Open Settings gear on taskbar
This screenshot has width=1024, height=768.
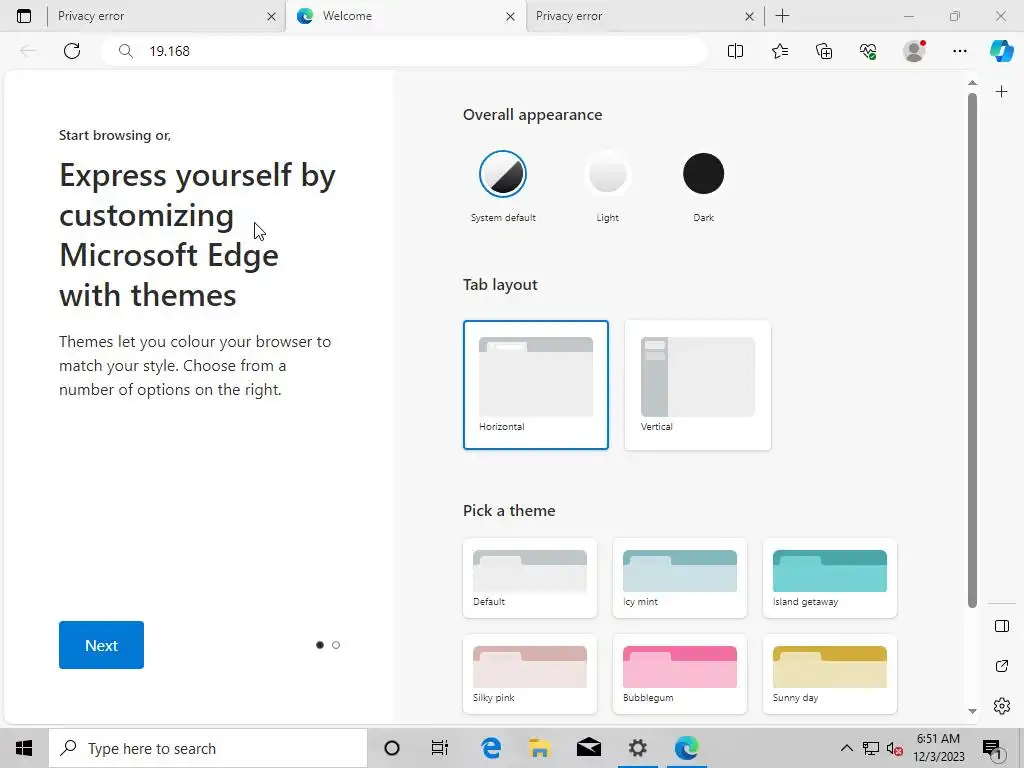pyautogui.click(x=637, y=748)
